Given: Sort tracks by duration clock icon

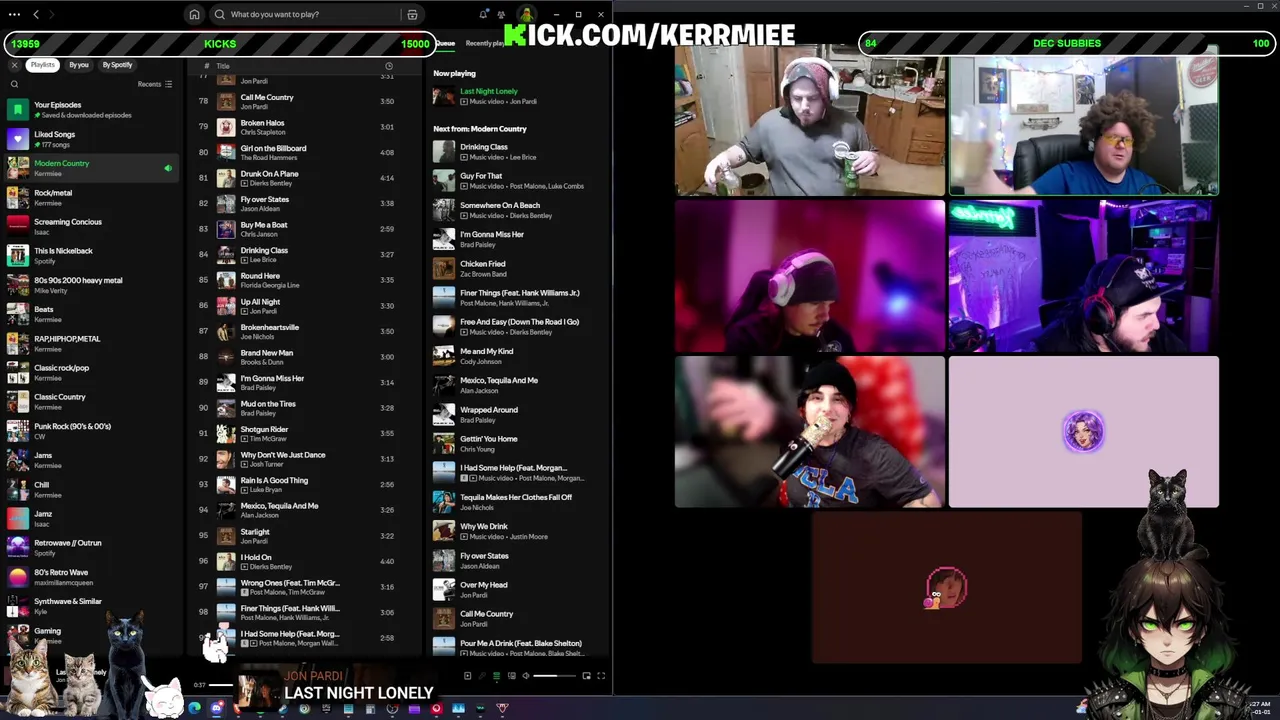Looking at the screenshot, I should point(389,66).
